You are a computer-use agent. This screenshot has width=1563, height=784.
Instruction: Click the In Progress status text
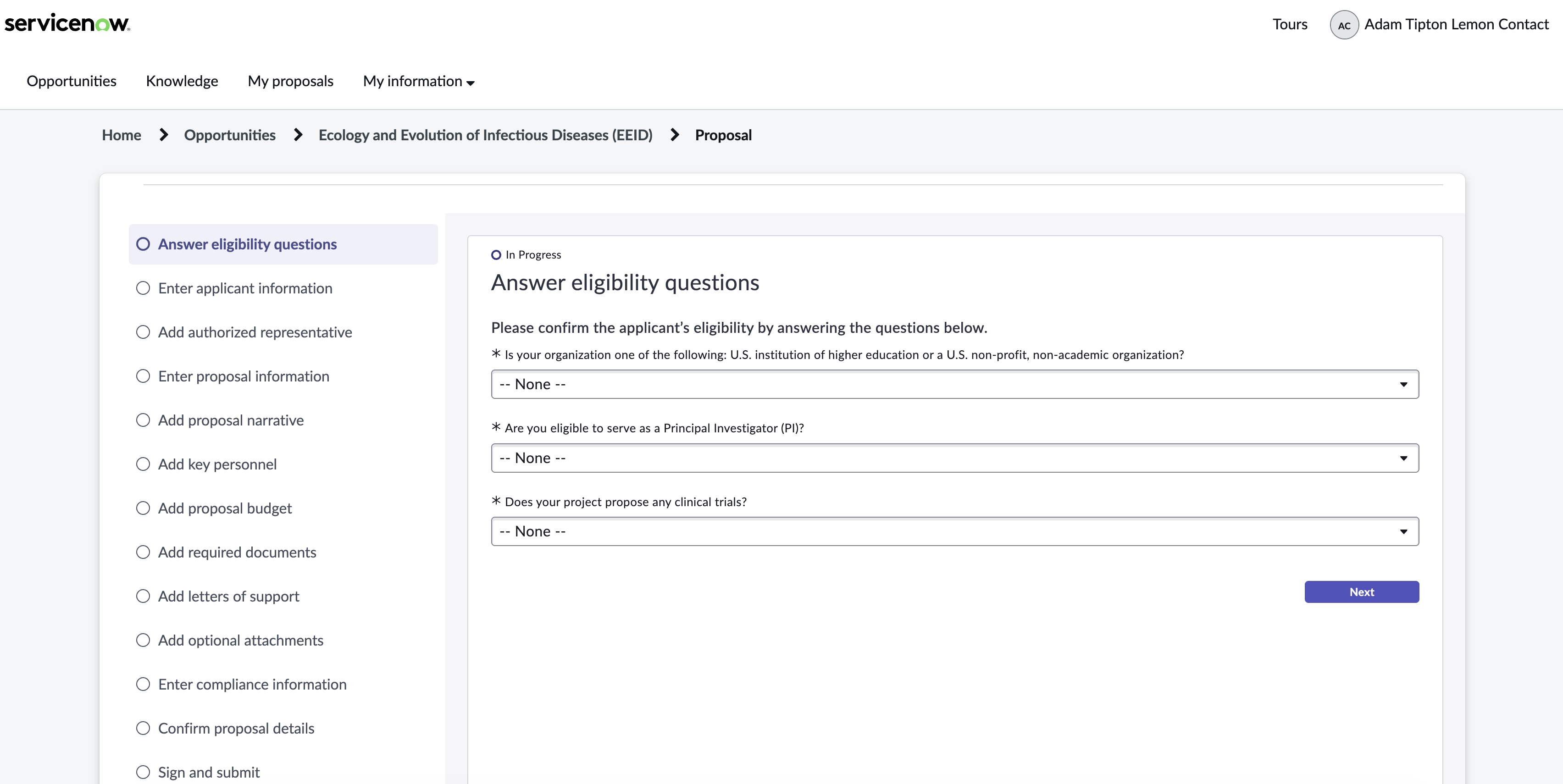tap(533, 254)
